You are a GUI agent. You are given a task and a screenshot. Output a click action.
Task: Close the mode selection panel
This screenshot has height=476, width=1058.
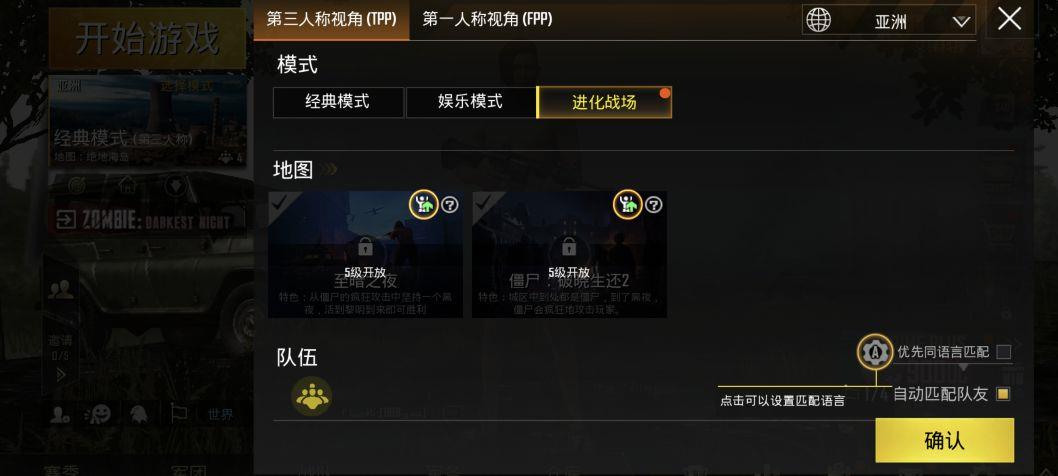[x=1009, y=20]
